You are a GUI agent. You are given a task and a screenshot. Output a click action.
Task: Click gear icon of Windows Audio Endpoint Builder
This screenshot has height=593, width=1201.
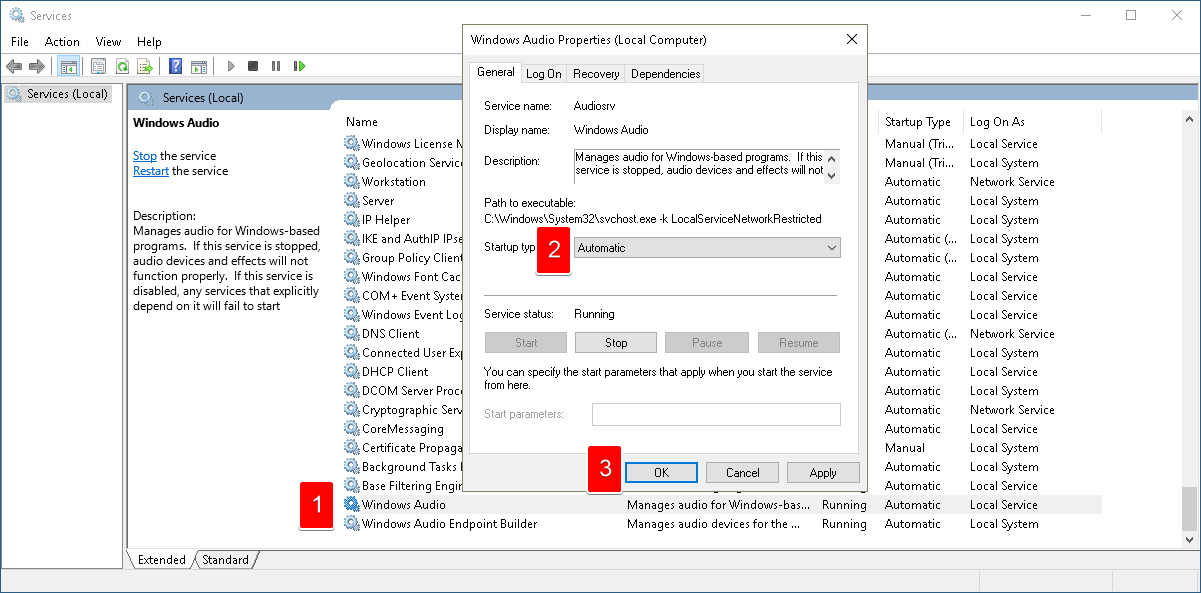pos(351,524)
